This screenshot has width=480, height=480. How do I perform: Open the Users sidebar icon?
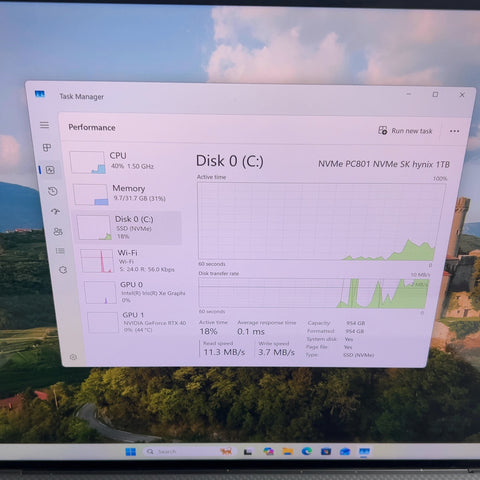(x=58, y=231)
